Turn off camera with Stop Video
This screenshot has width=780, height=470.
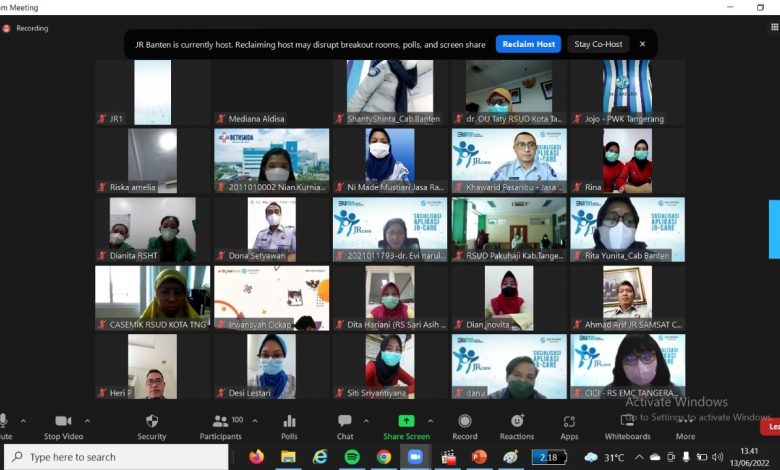click(63, 424)
